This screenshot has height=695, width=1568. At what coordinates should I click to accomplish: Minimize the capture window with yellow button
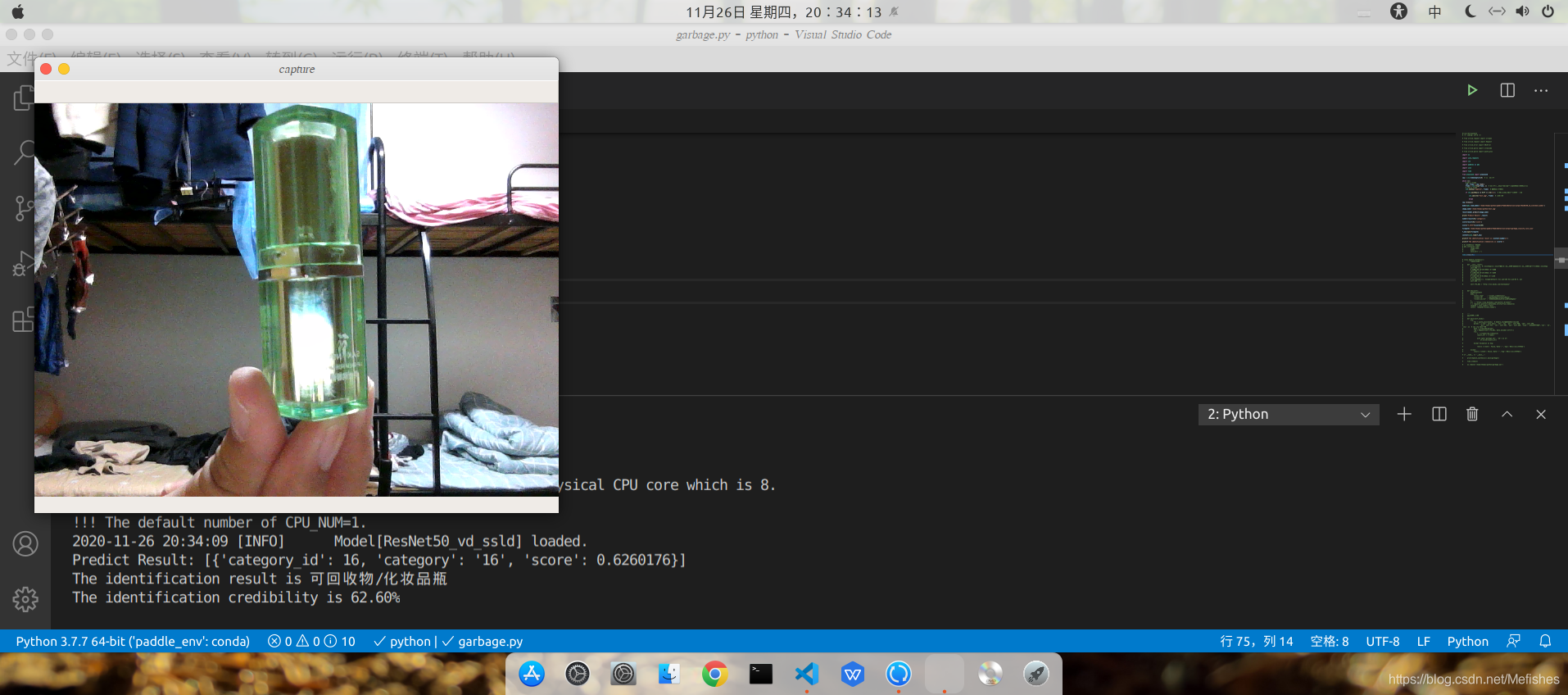64,69
